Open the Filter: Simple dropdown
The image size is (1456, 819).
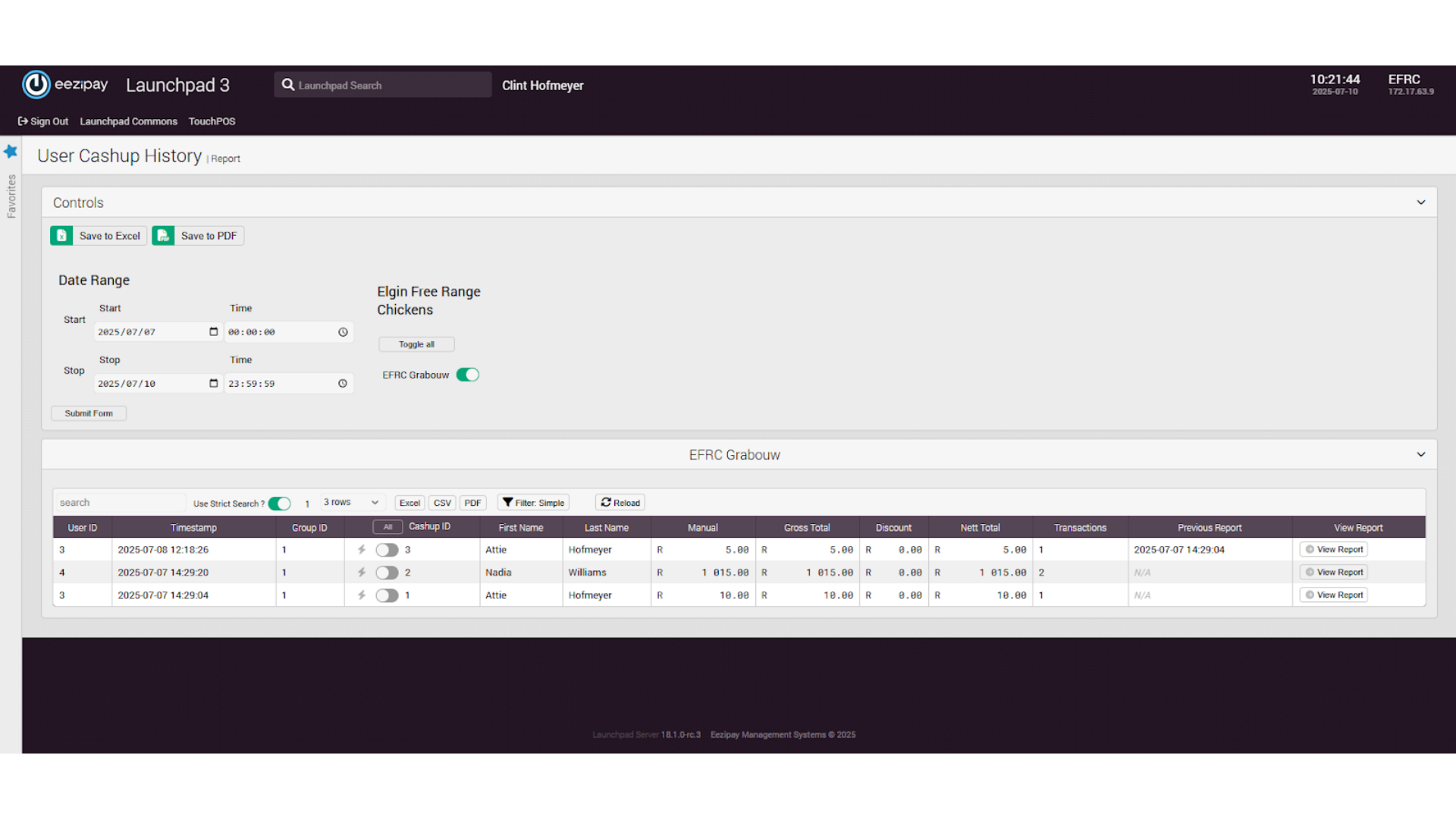pyautogui.click(x=533, y=503)
